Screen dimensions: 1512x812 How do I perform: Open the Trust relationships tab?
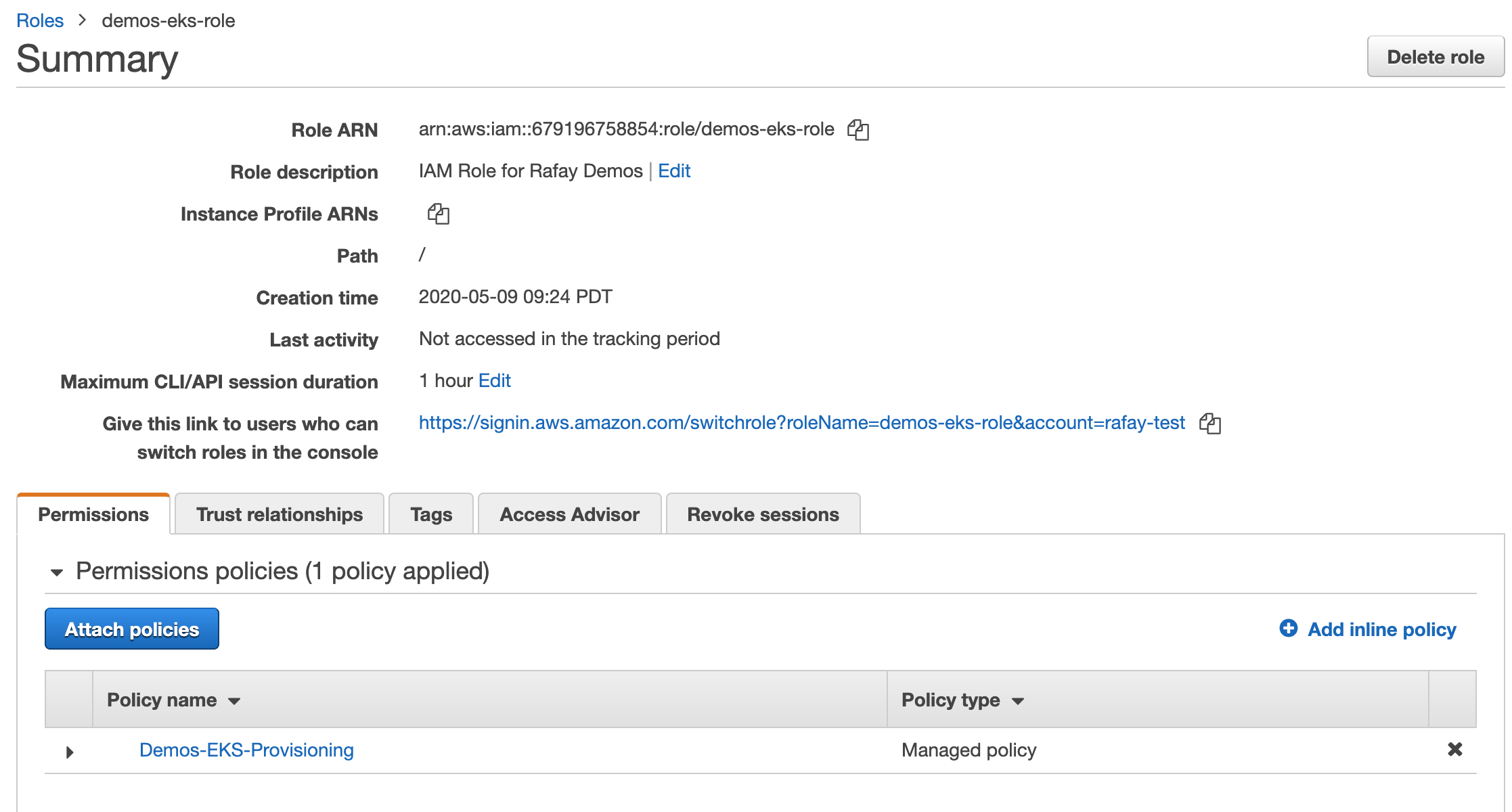[x=280, y=514]
